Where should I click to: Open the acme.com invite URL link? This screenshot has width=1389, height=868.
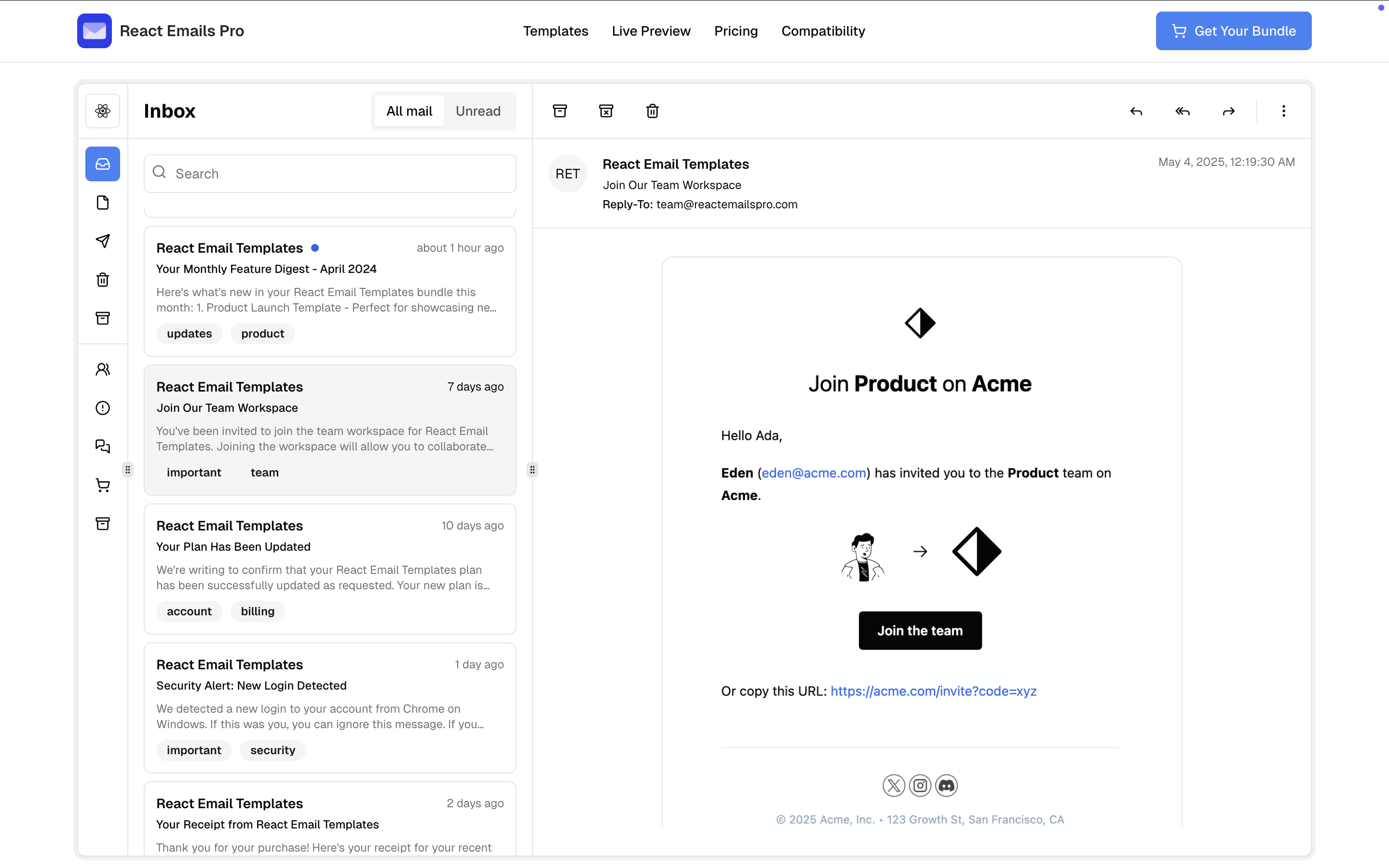click(933, 691)
